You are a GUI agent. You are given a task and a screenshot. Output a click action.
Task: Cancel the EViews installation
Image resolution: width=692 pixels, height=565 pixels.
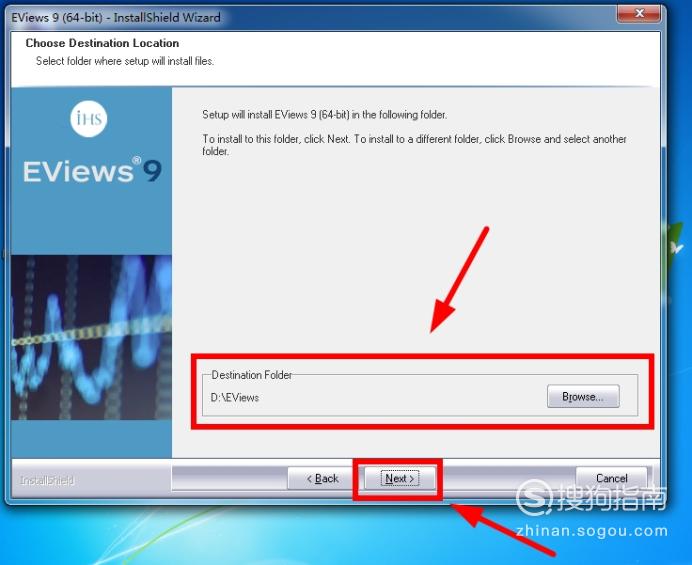[x=611, y=478]
